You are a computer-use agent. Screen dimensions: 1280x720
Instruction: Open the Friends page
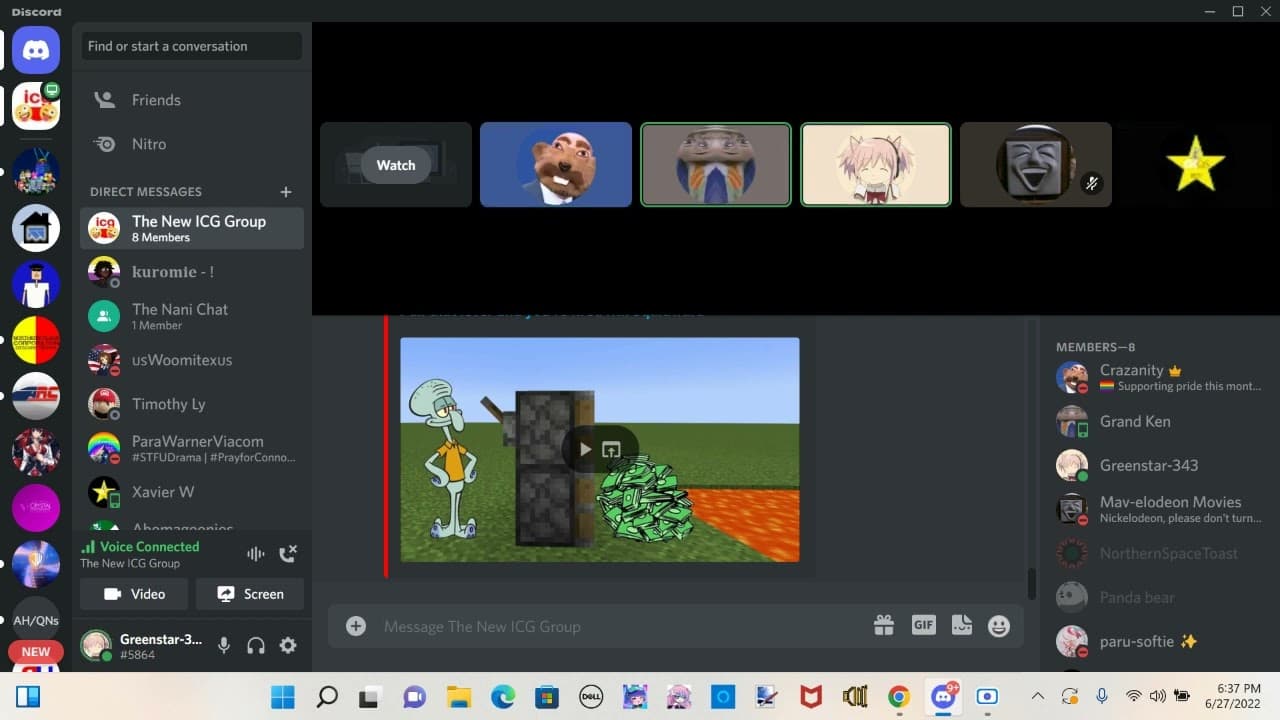(192, 100)
